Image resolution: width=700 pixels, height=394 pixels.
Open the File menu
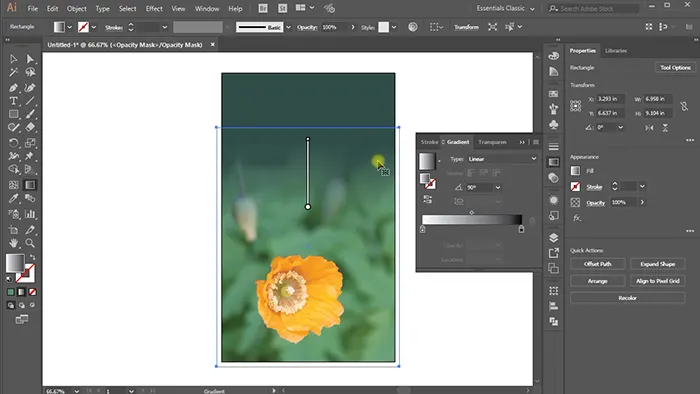(33, 8)
